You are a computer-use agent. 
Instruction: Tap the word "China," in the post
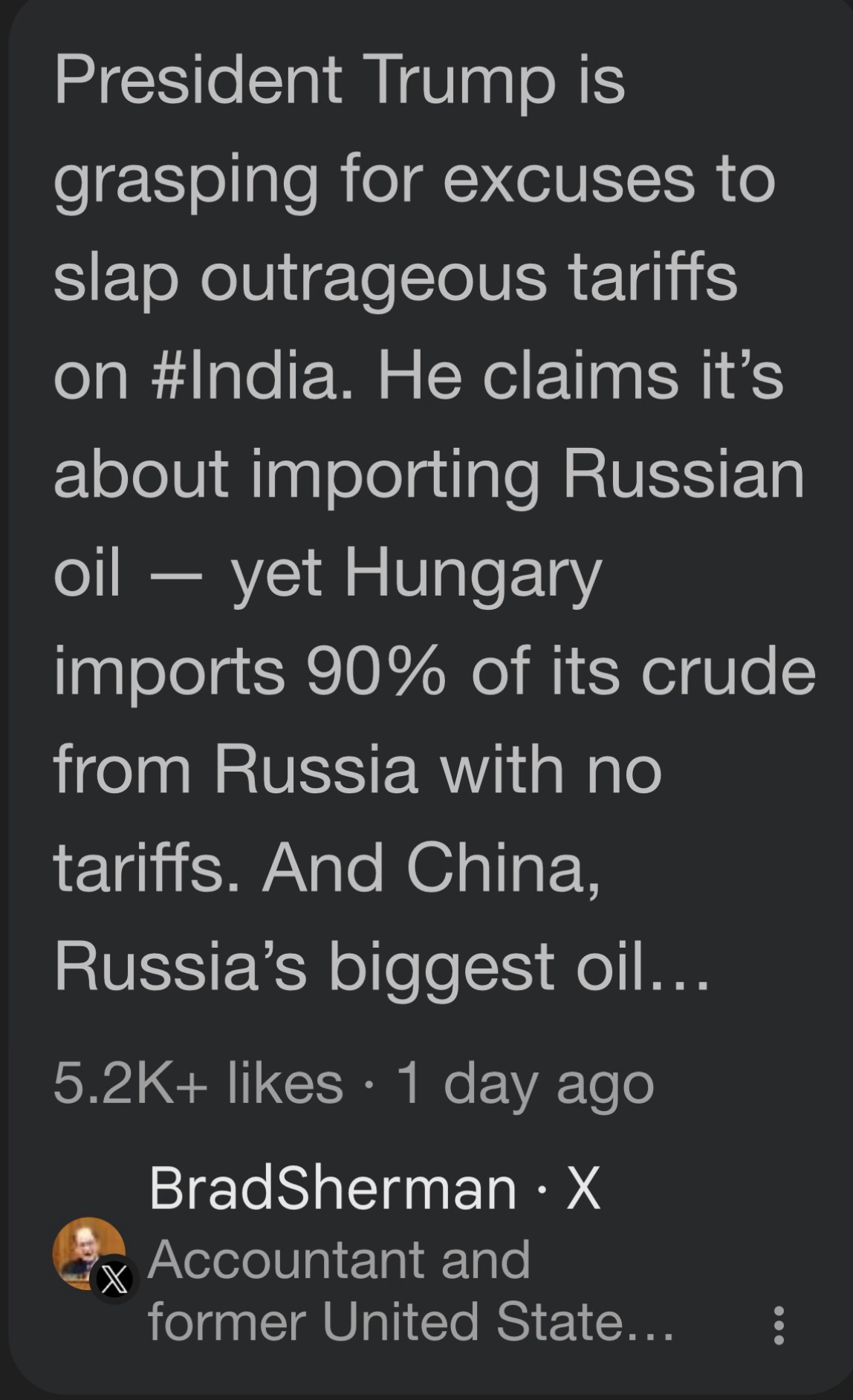coord(502,867)
